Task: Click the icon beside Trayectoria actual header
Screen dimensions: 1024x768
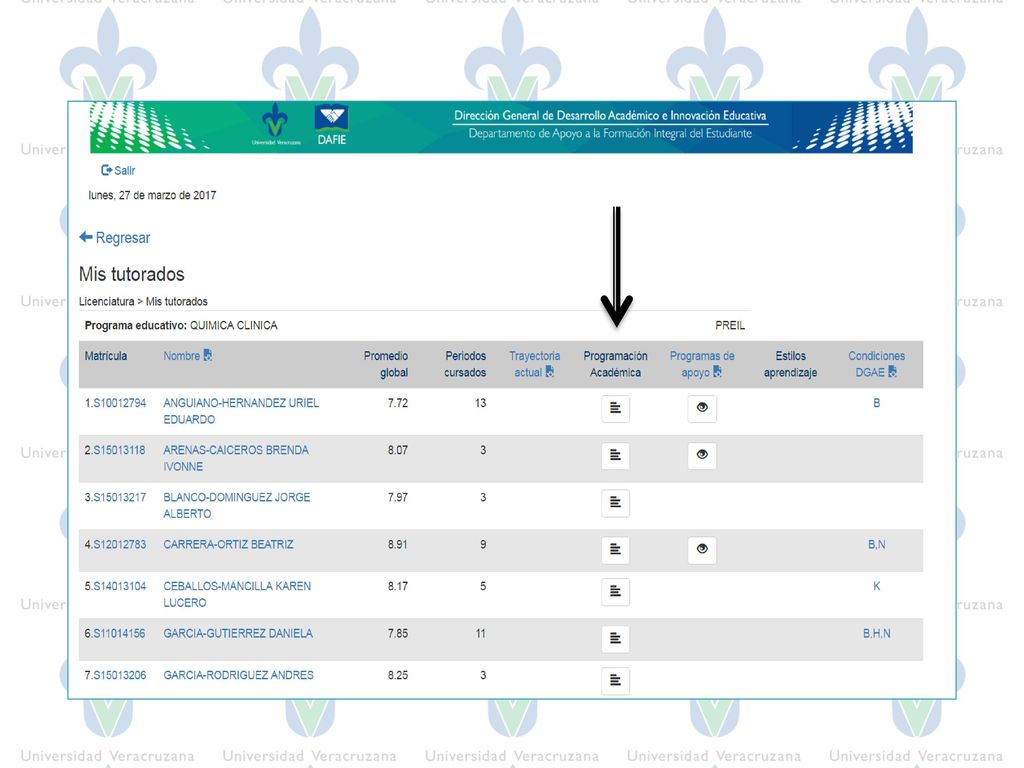Action: (550, 372)
